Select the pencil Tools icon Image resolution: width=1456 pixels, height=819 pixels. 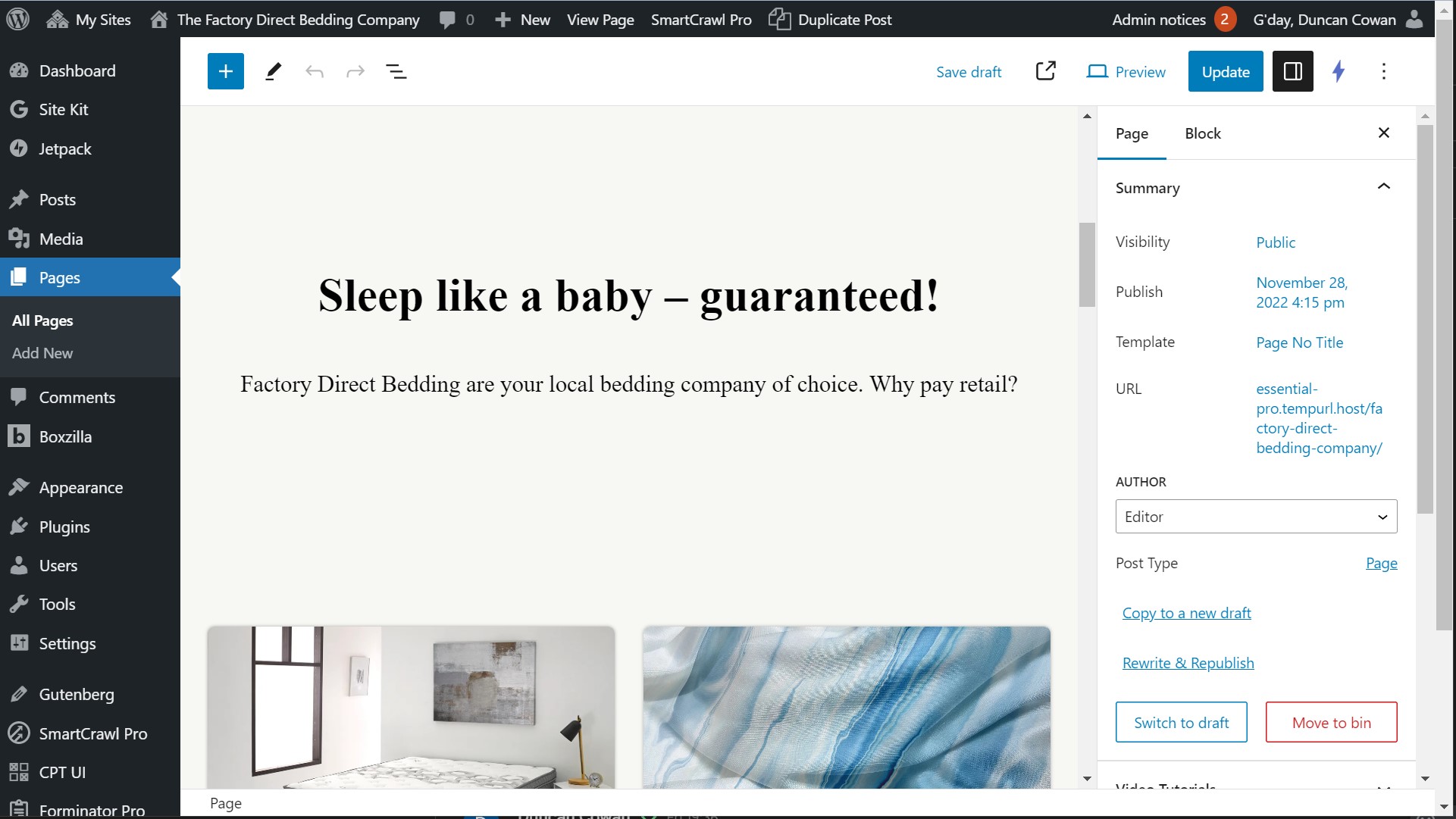274,71
